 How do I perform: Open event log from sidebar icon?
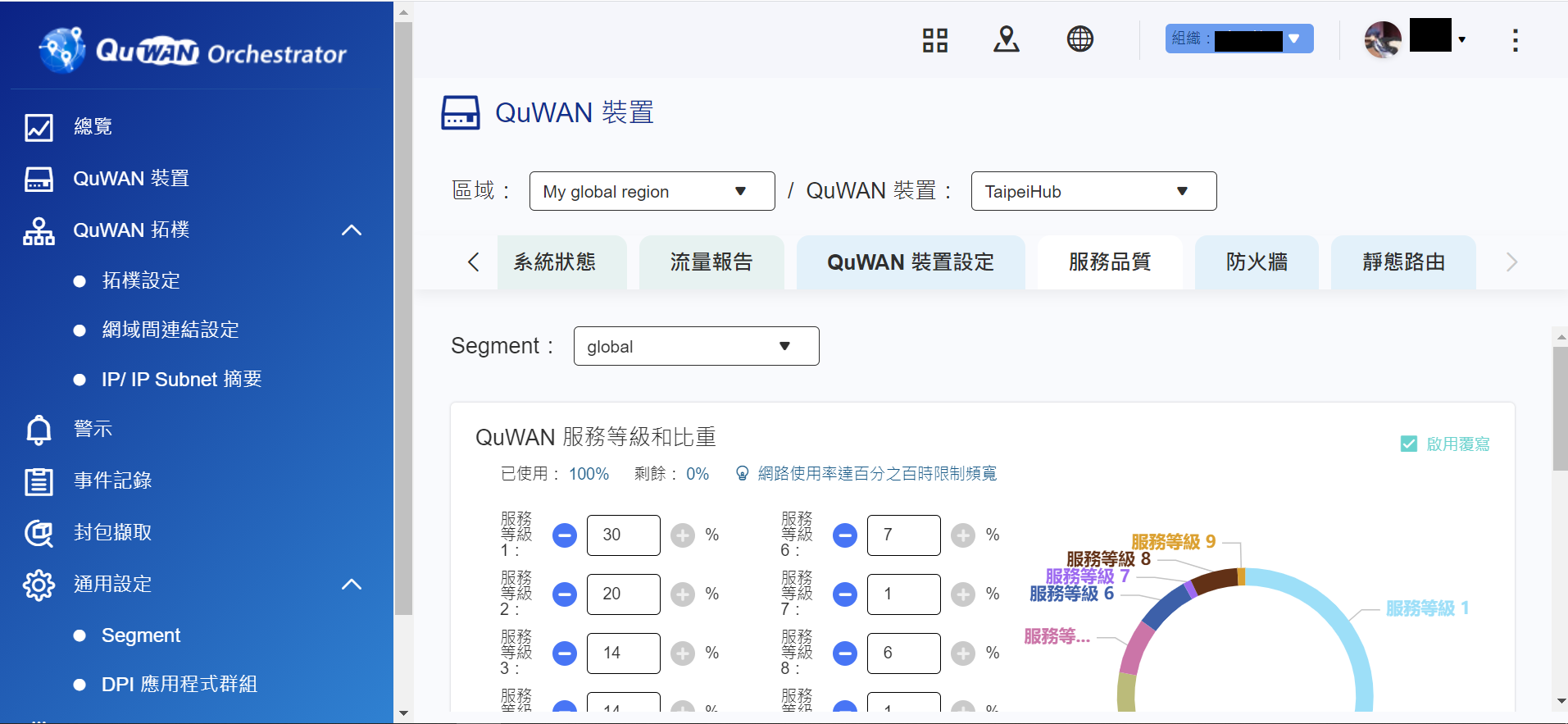pos(39,481)
